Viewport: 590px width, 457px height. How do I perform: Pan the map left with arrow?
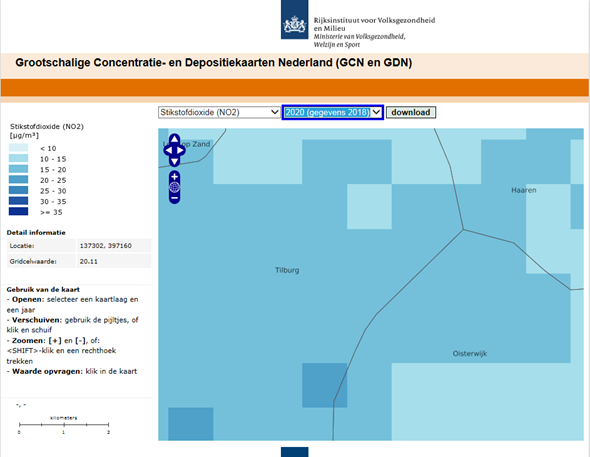(x=168, y=150)
